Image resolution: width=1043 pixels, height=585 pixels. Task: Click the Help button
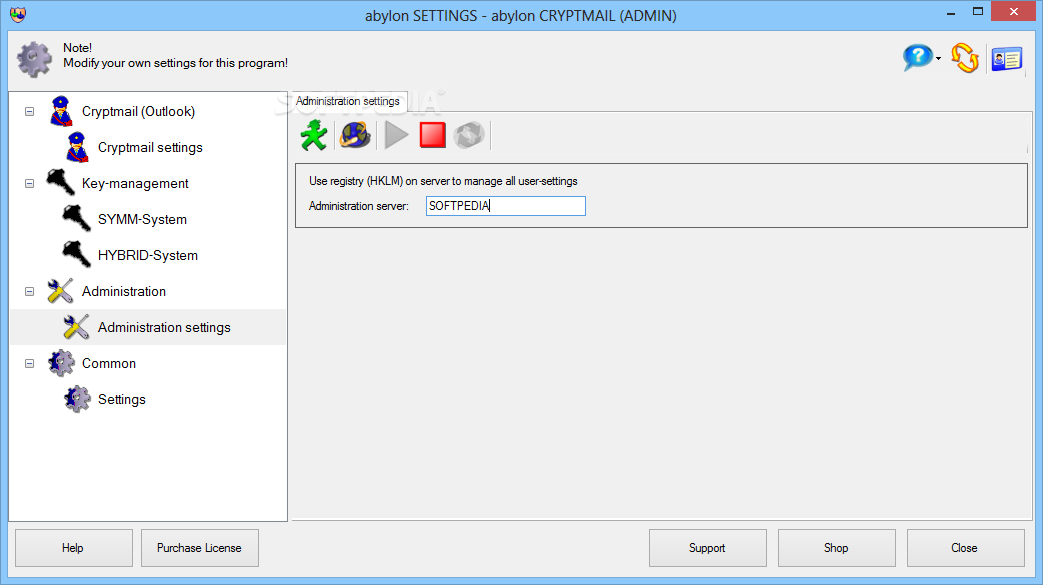tap(73, 548)
